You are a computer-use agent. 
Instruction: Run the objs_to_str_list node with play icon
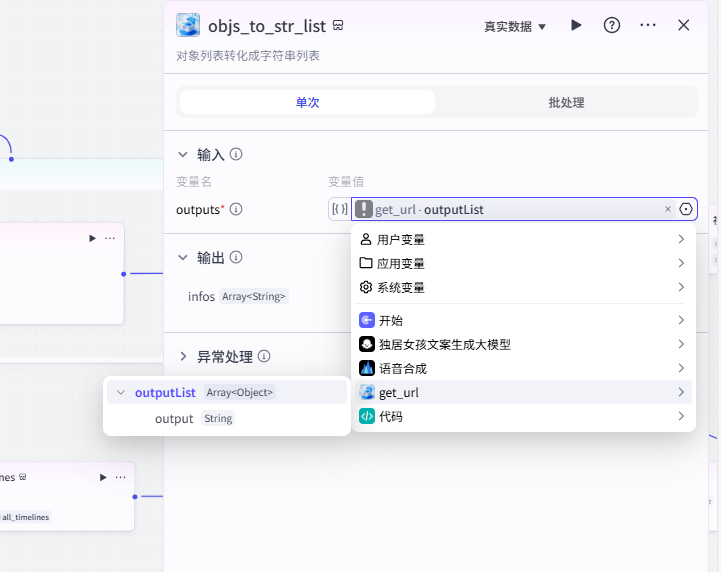point(576,25)
